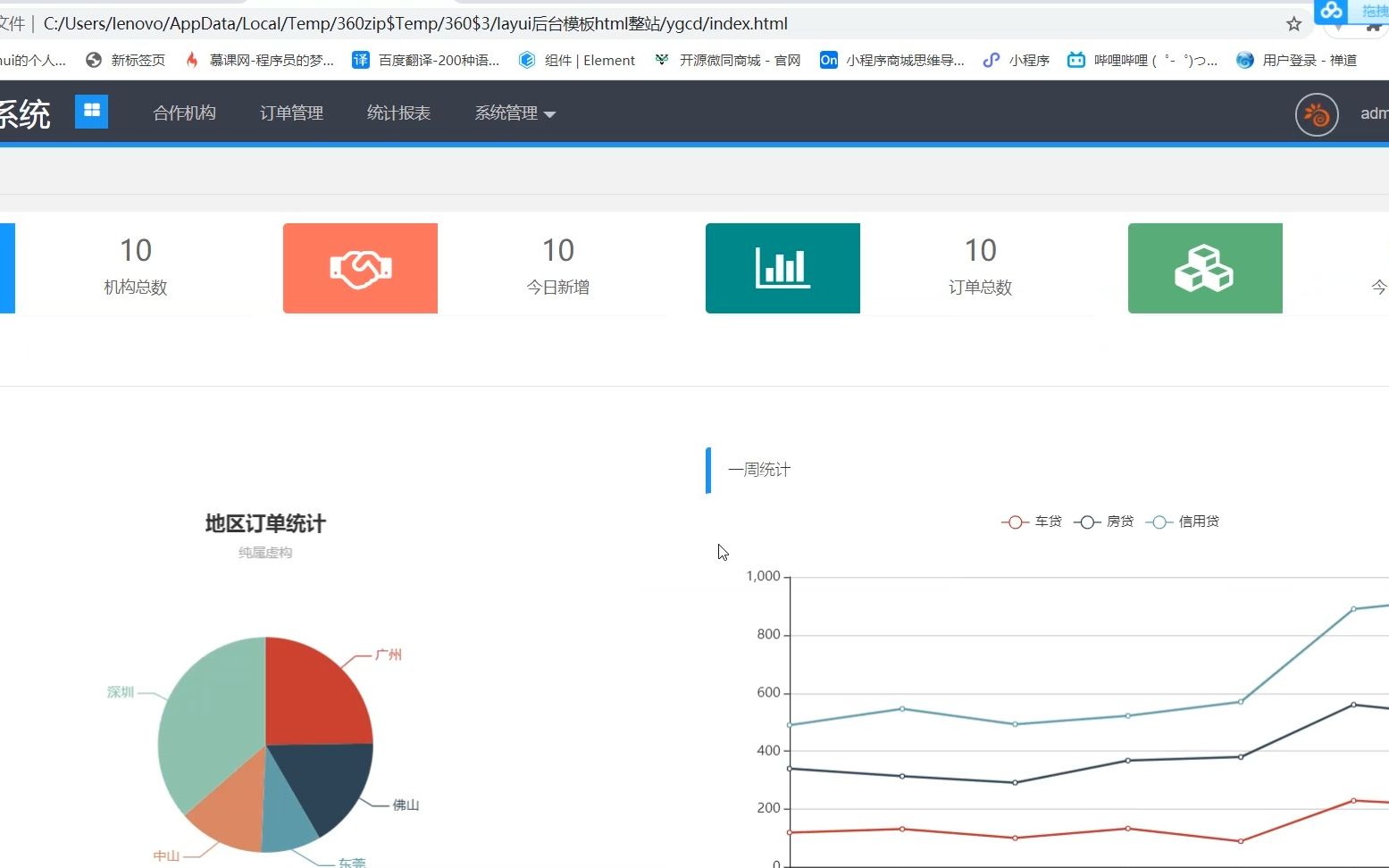
Task: Toggle 房贷 series in chart legend
Action: point(1104,522)
